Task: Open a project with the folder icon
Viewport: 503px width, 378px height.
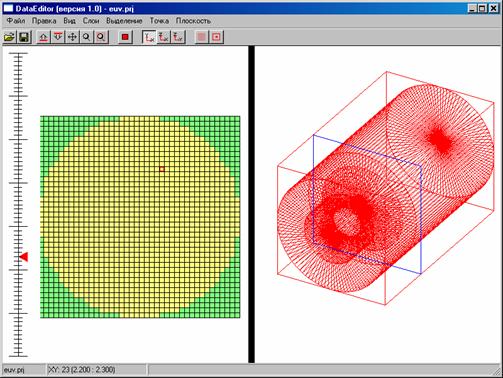Action: click(10, 37)
